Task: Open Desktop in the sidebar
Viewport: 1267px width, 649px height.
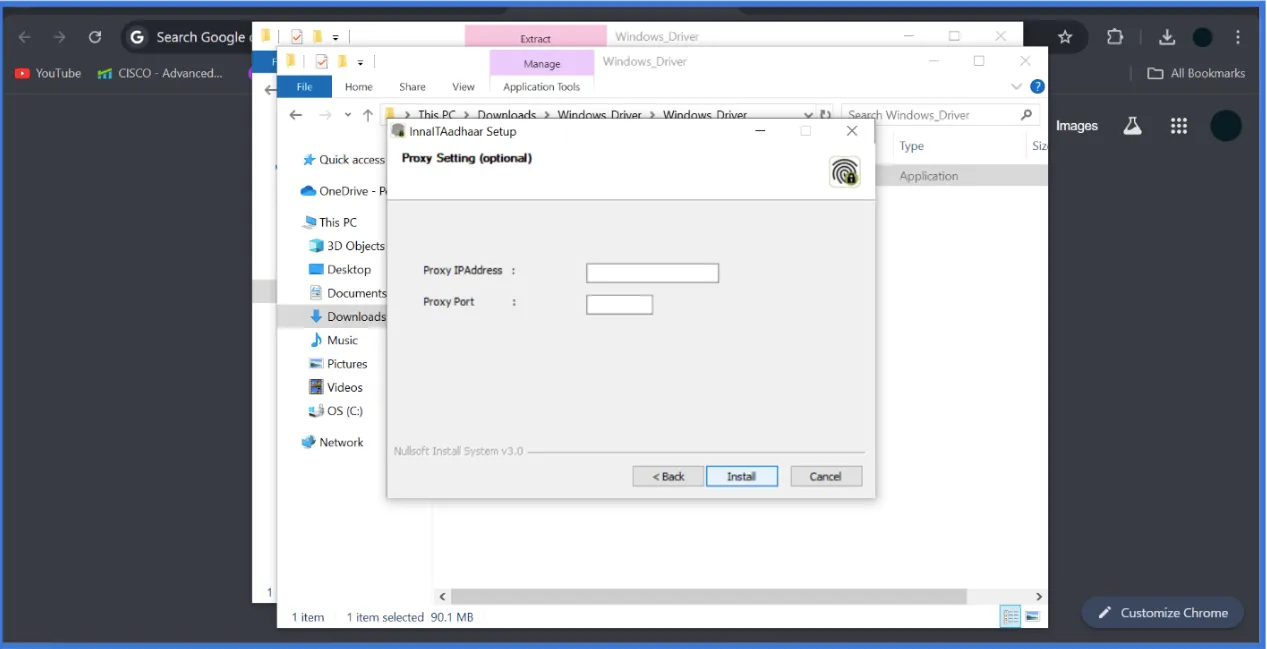Action: [x=340, y=270]
